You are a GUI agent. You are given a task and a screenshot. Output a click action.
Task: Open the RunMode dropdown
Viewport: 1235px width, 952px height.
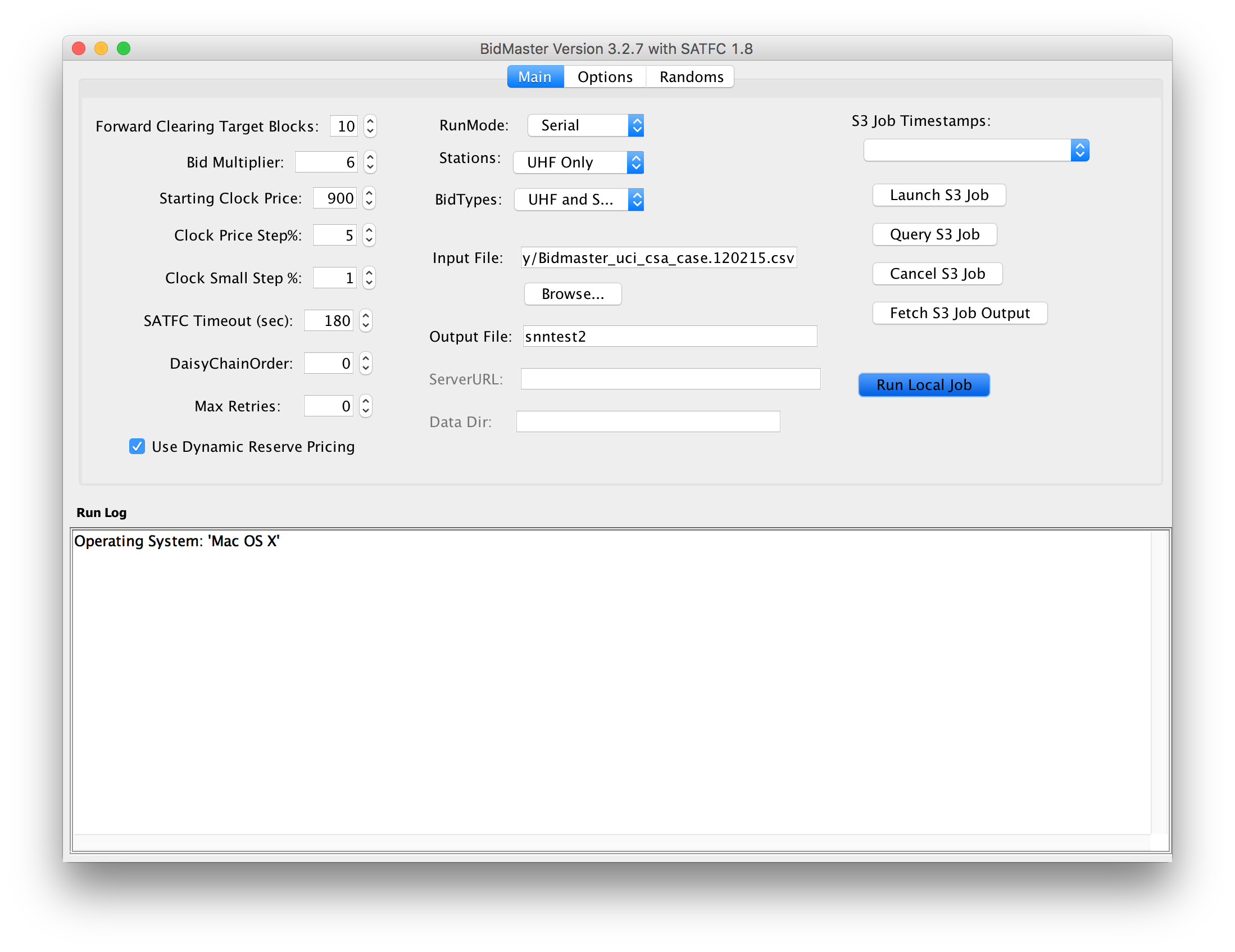(585, 125)
